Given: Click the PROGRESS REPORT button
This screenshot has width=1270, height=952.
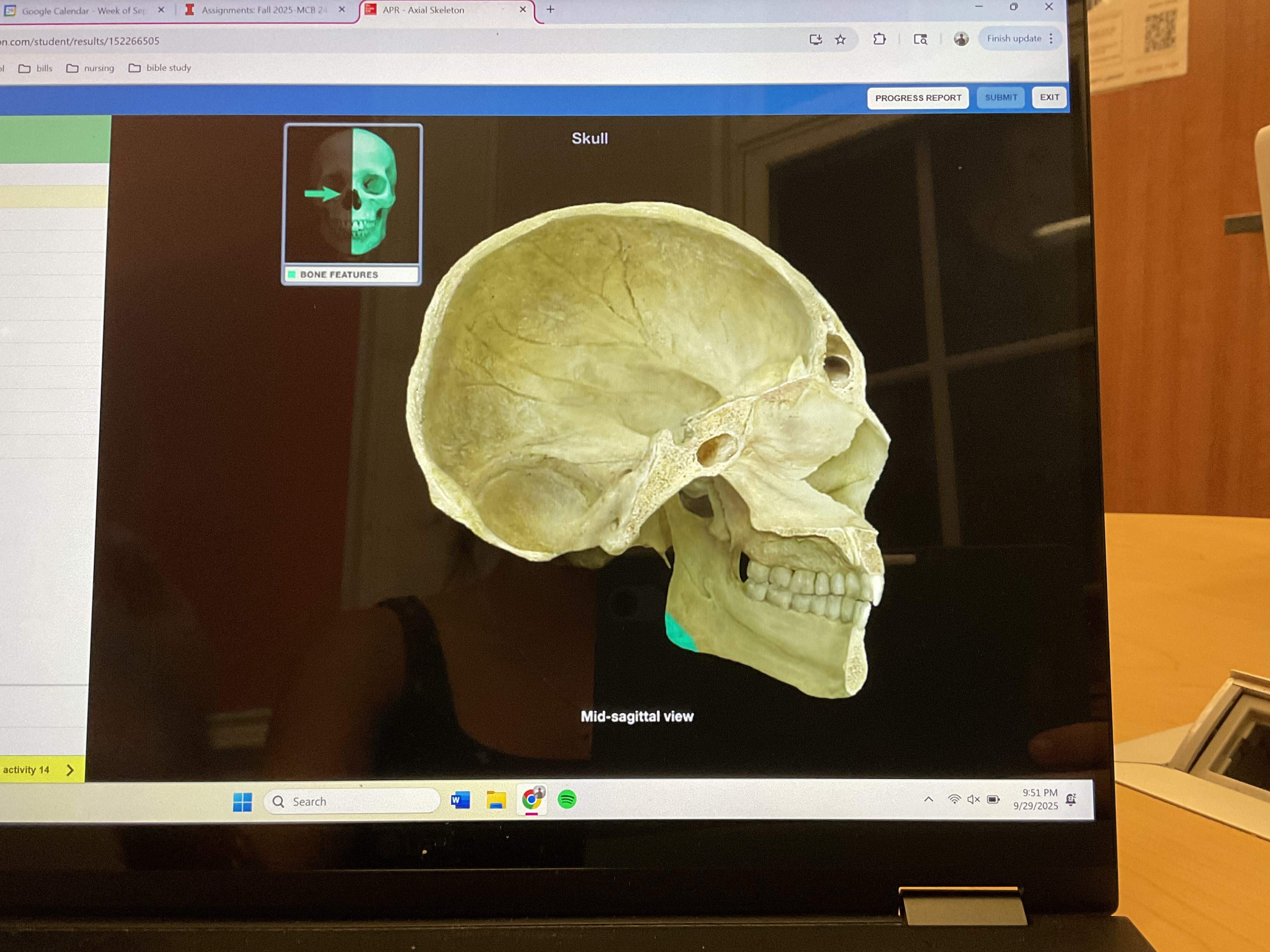Looking at the screenshot, I should tap(918, 98).
